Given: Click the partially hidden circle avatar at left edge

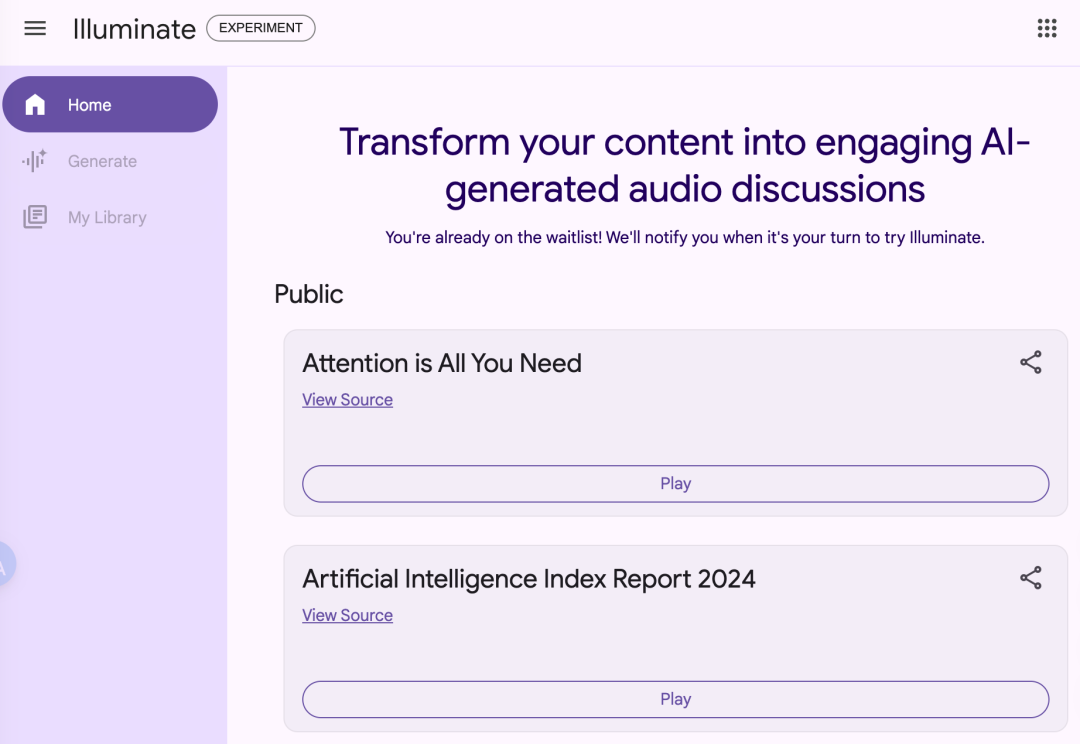Looking at the screenshot, I should tap(6, 564).
